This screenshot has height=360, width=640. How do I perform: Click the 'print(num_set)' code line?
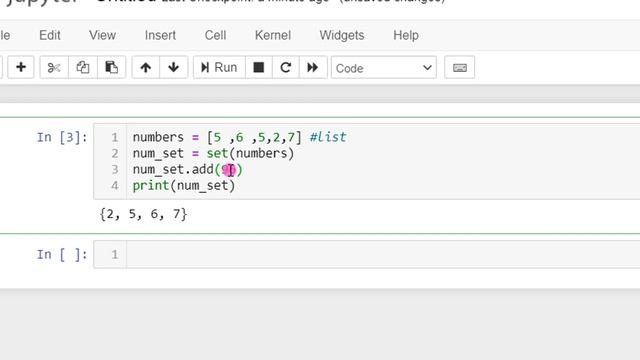(x=184, y=186)
